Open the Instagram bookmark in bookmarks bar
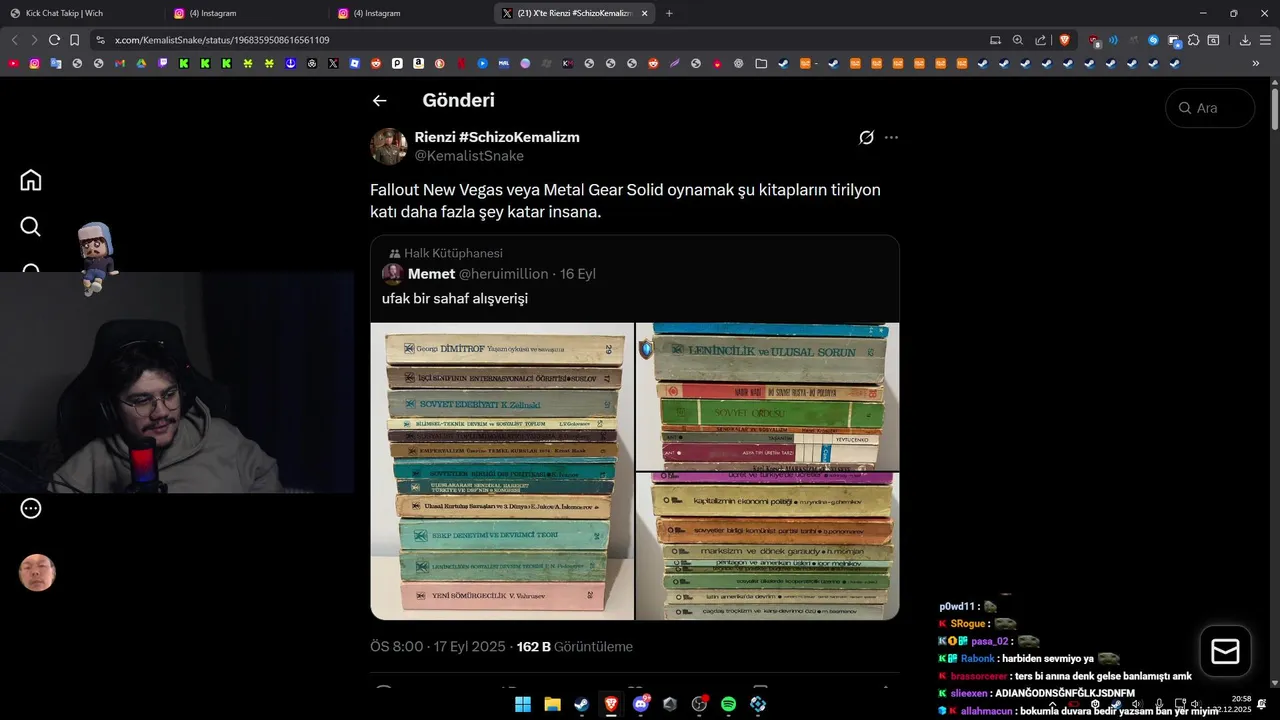This screenshot has width=1280, height=720. (x=35, y=63)
